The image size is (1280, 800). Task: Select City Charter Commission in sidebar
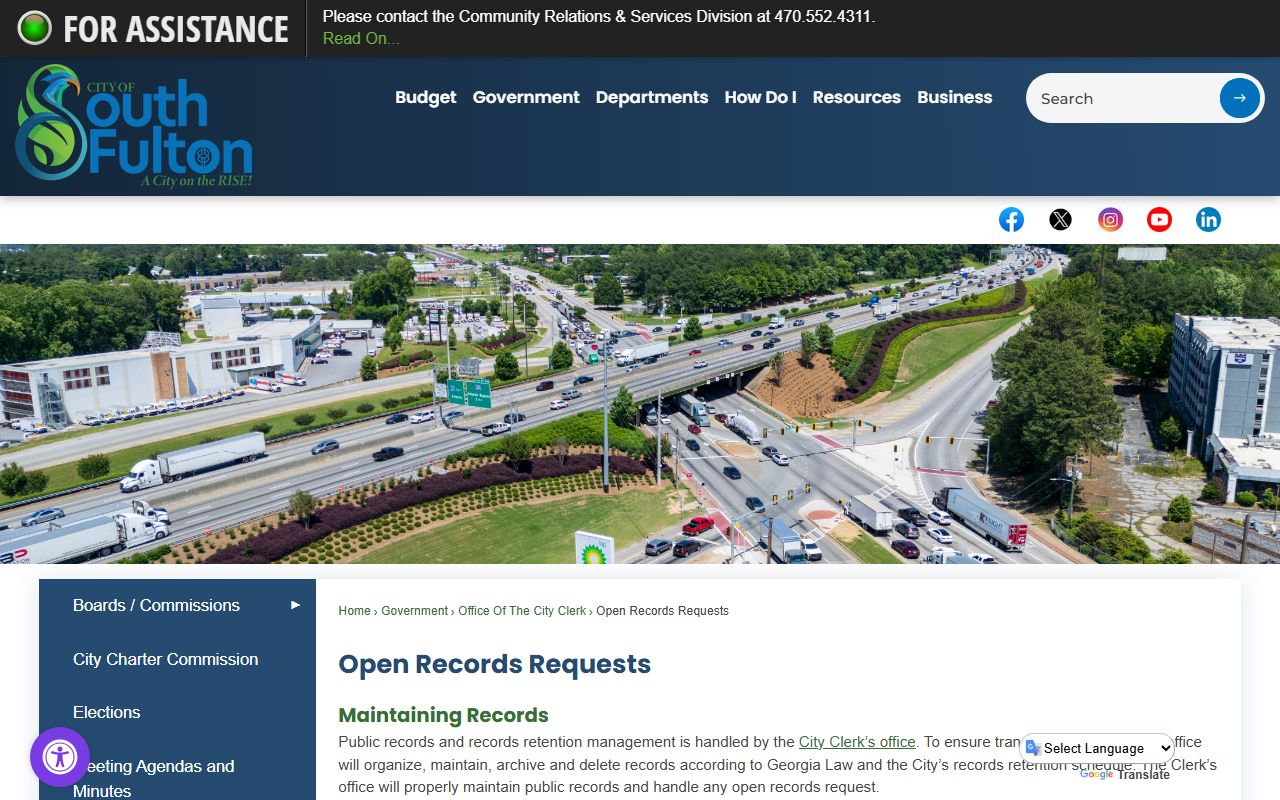(x=166, y=659)
